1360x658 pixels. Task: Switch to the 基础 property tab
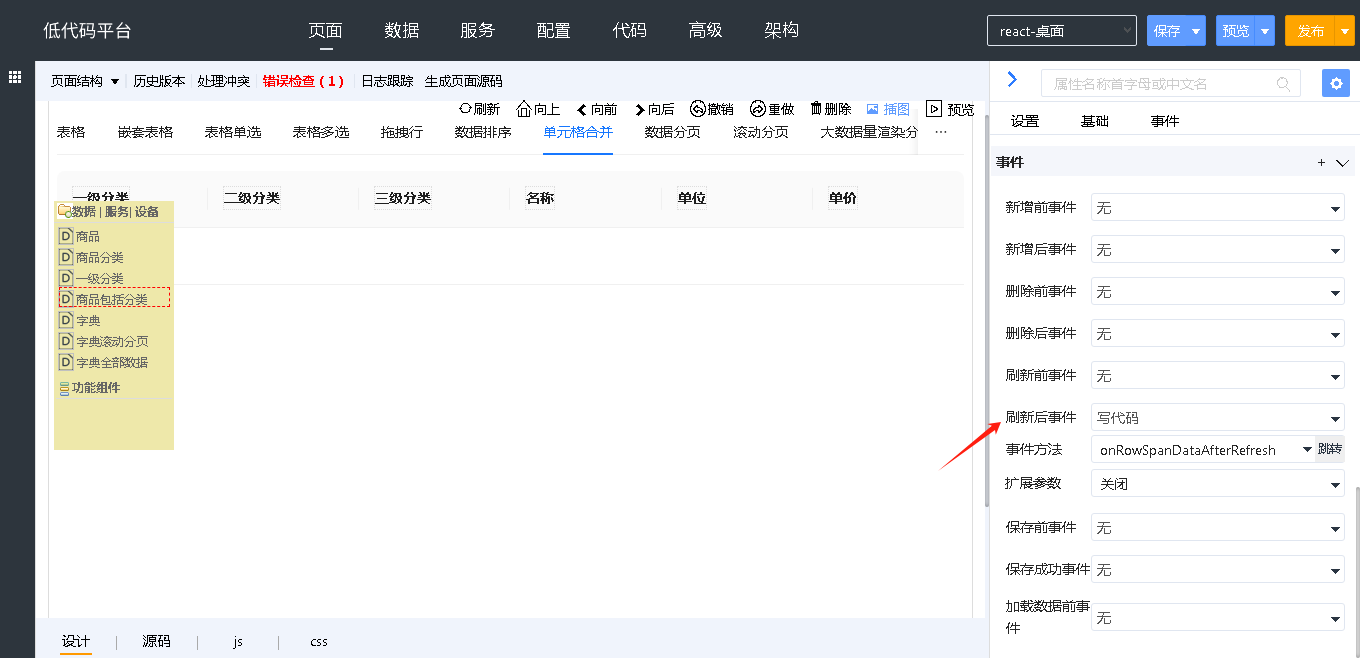coord(1095,121)
